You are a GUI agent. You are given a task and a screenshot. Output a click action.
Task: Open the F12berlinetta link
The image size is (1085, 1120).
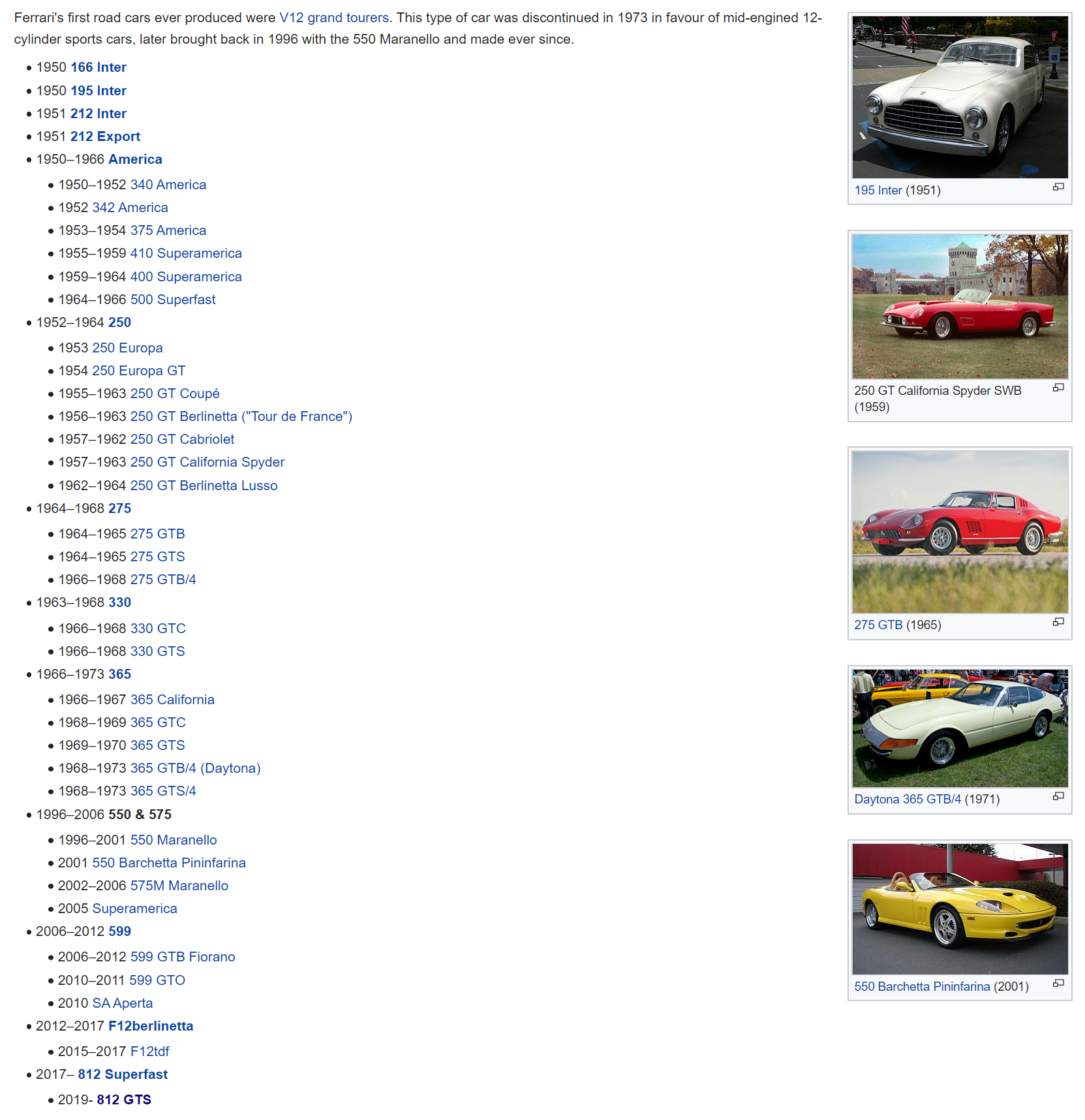coord(151,1026)
